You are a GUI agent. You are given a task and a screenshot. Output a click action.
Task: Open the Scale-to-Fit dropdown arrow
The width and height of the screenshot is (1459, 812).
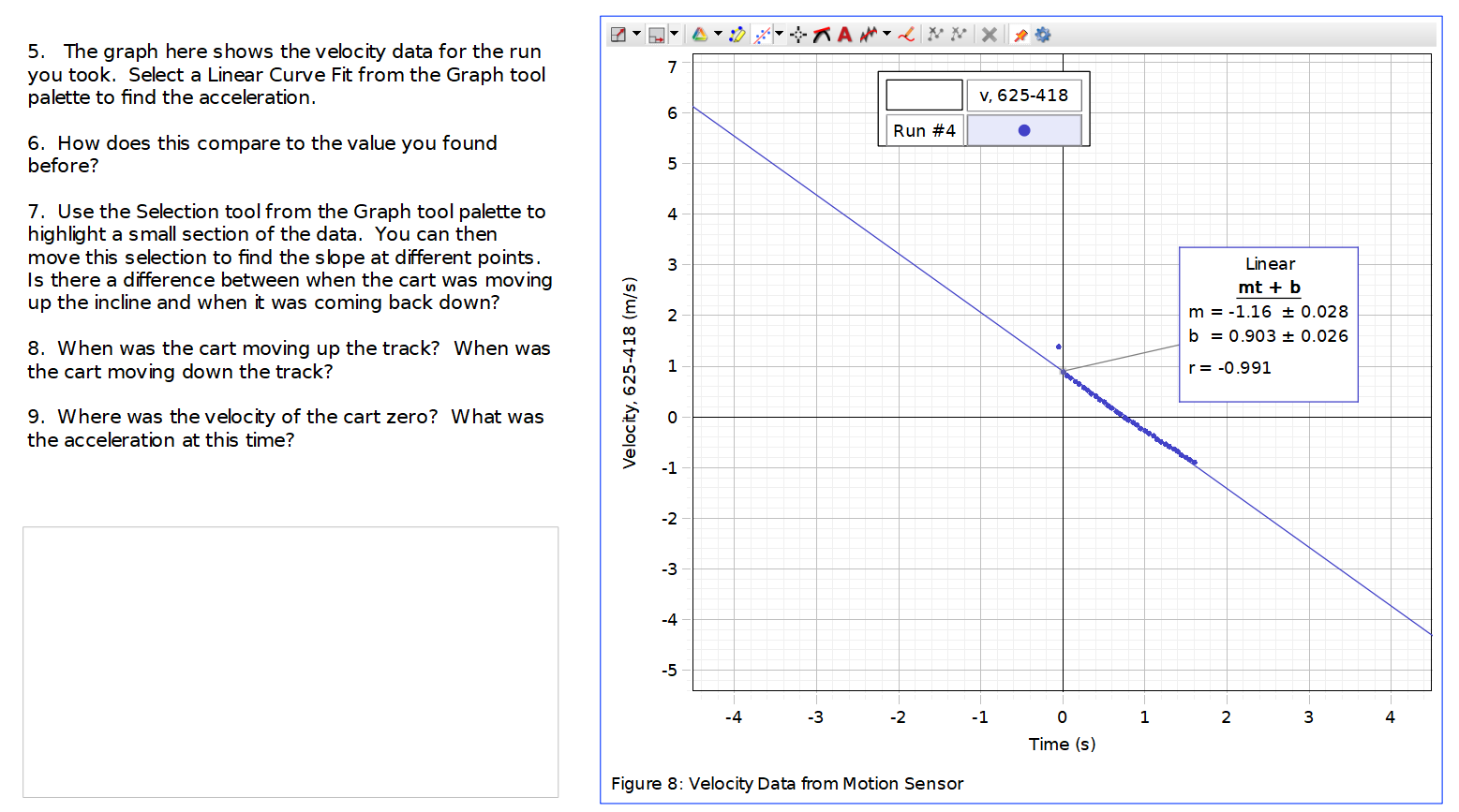635,35
